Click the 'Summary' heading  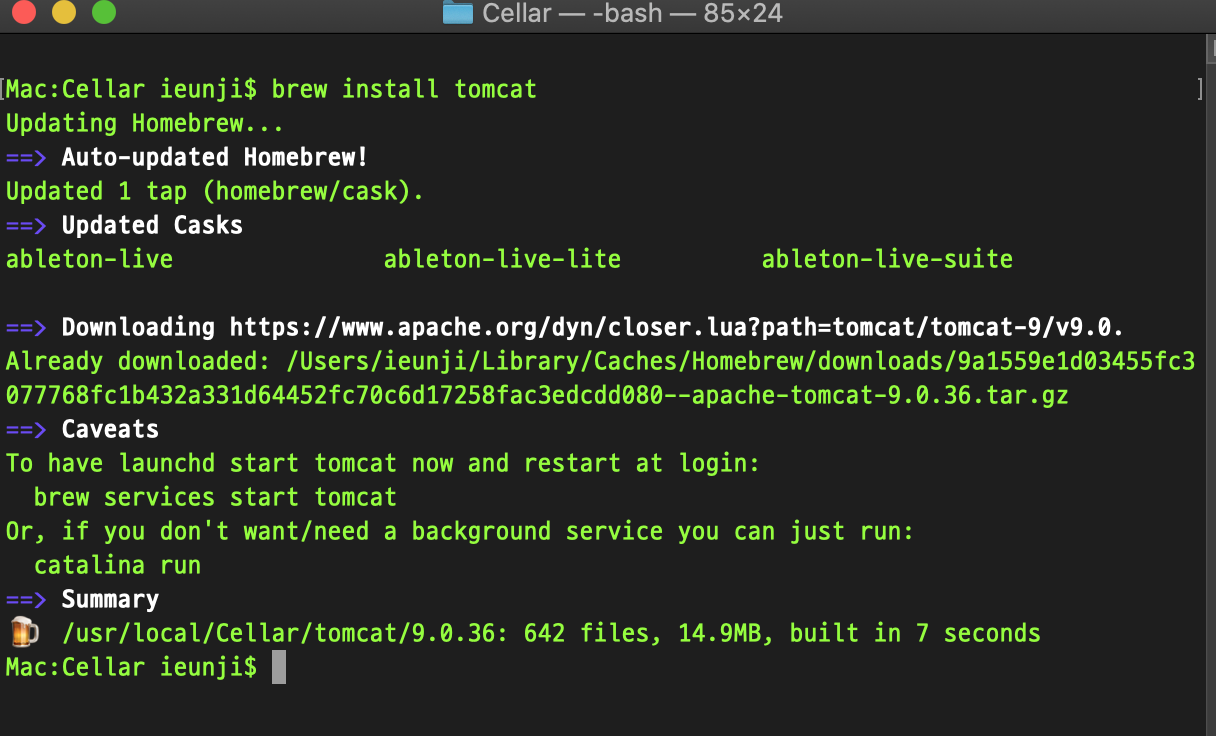(110, 599)
